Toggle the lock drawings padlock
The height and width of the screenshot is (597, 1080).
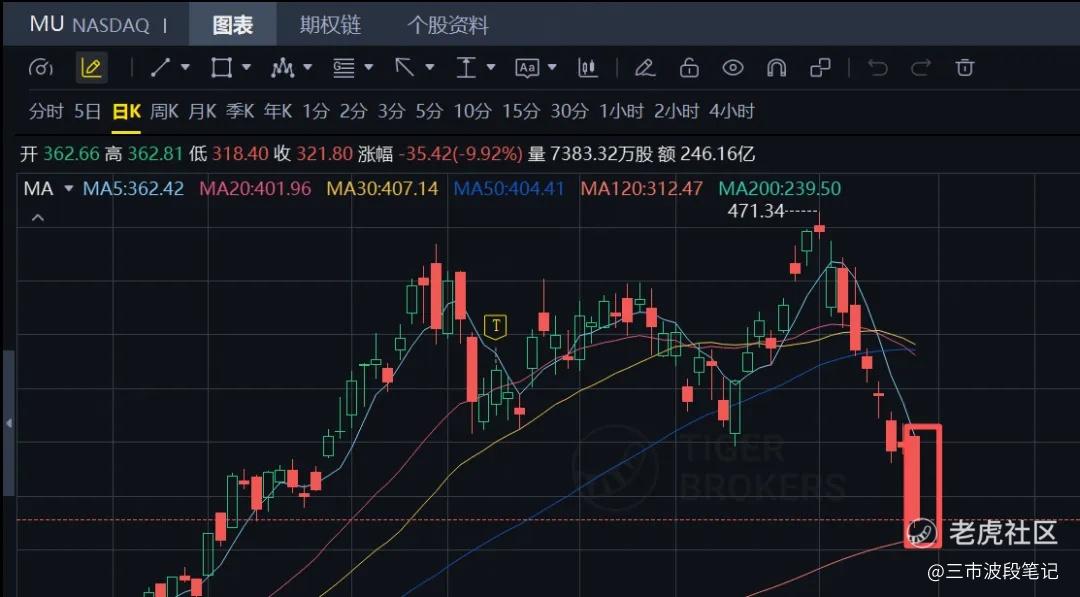point(689,67)
